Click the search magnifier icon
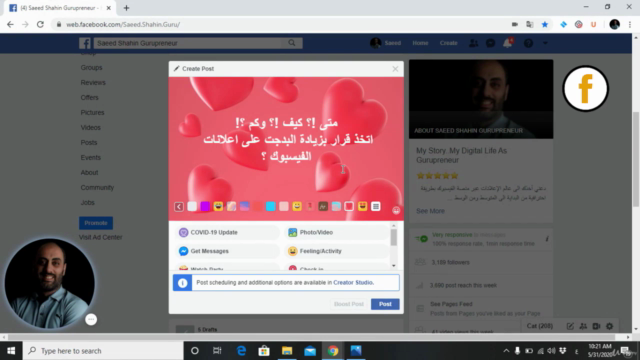Screen dimensions: 640x360 [x=292, y=43]
